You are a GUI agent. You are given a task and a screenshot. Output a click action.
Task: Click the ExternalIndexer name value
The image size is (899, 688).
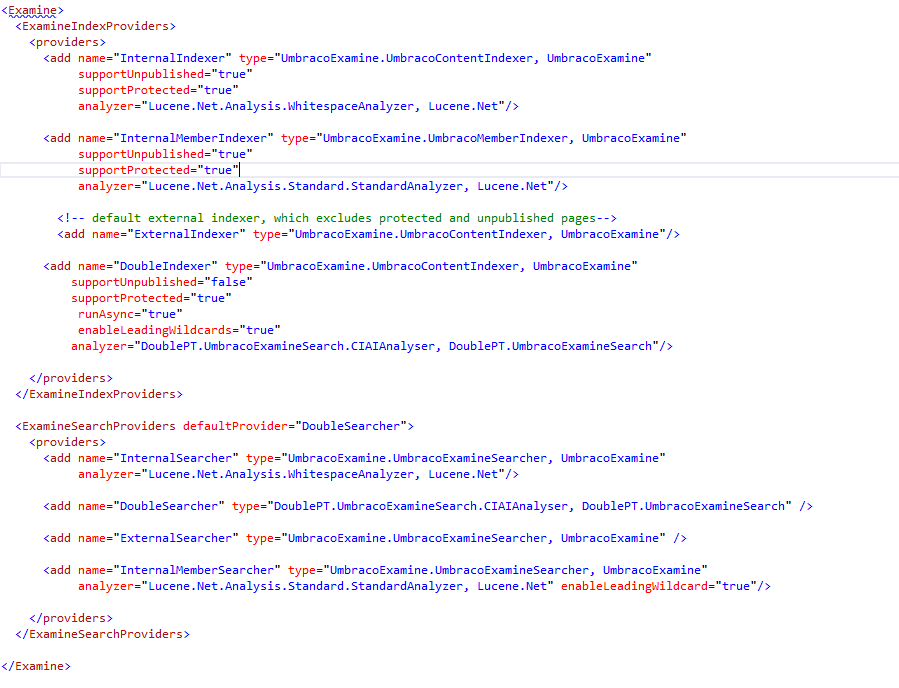coord(186,234)
